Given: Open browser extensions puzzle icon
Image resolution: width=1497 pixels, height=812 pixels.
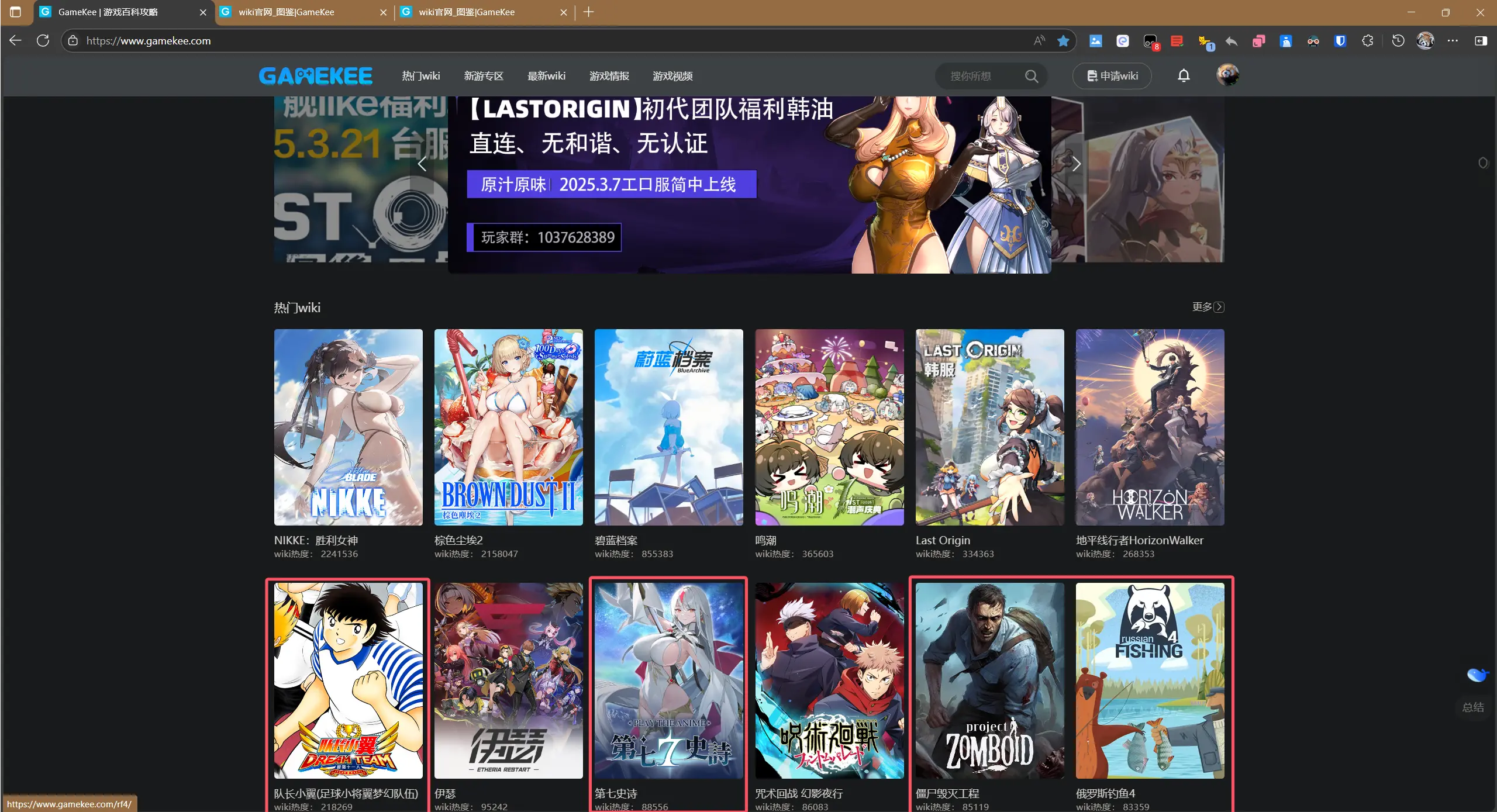Looking at the screenshot, I should pos(1367,41).
